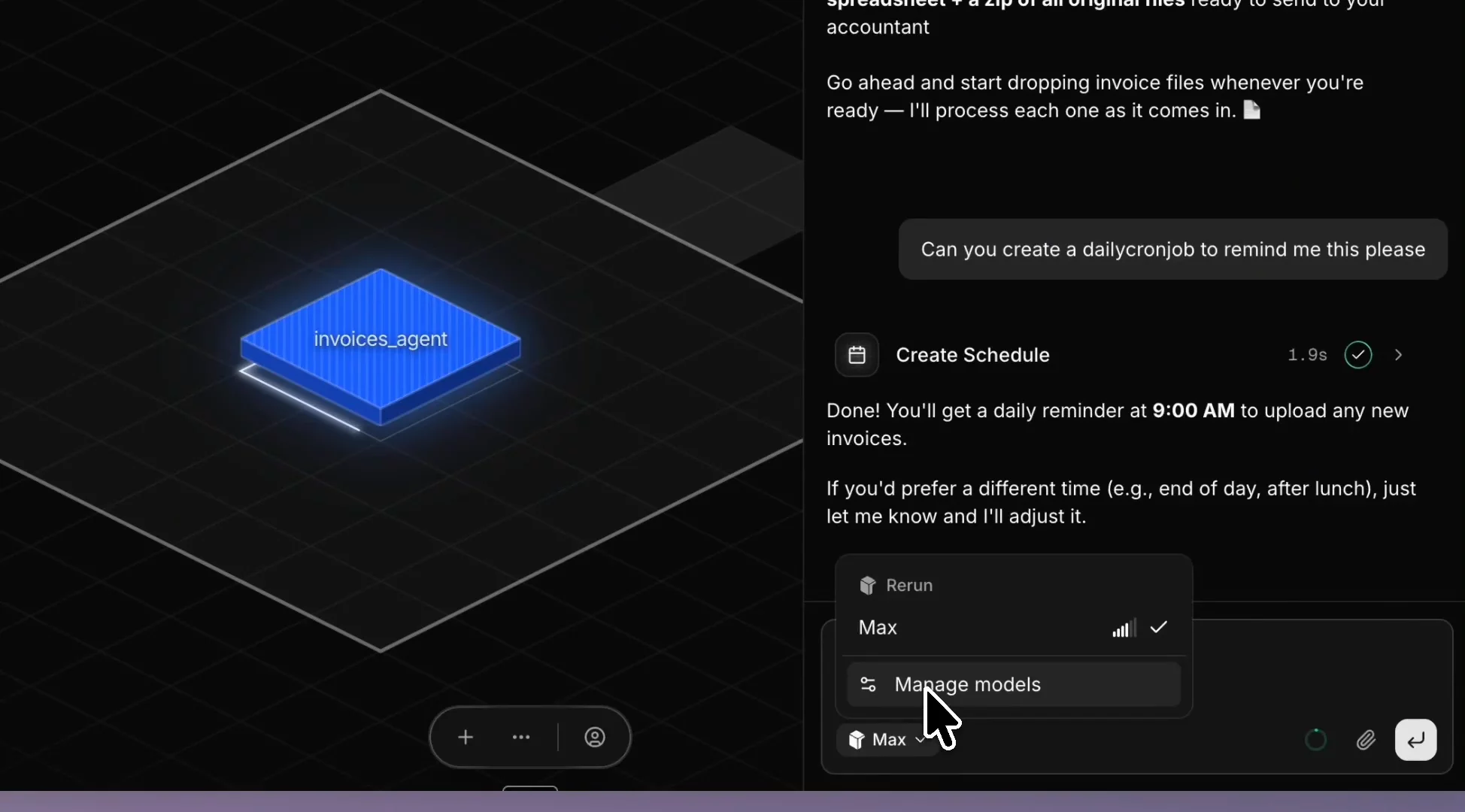Expand the Create Schedule step chevron

coord(1399,355)
